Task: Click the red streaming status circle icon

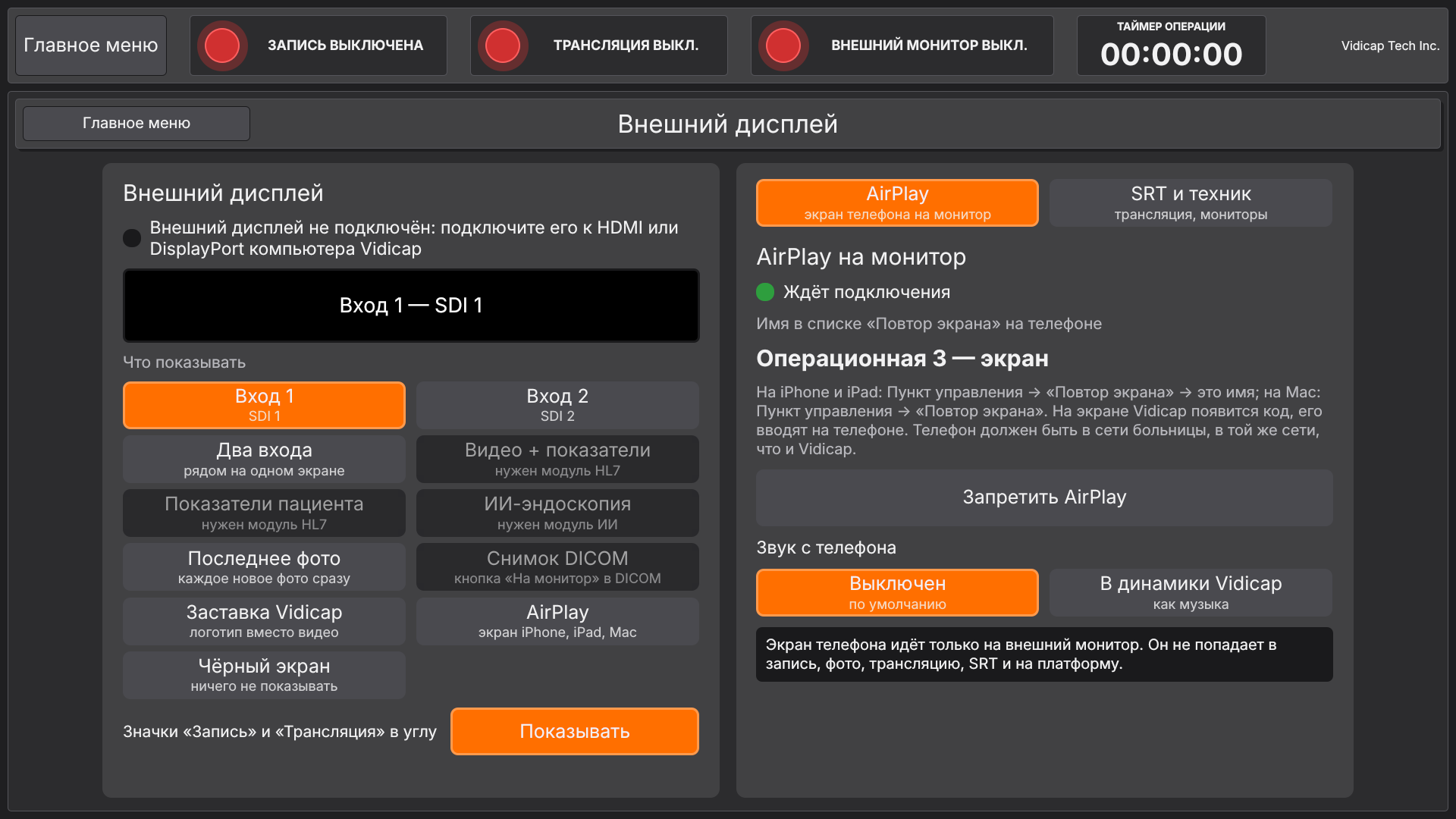Action: coord(503,45)
